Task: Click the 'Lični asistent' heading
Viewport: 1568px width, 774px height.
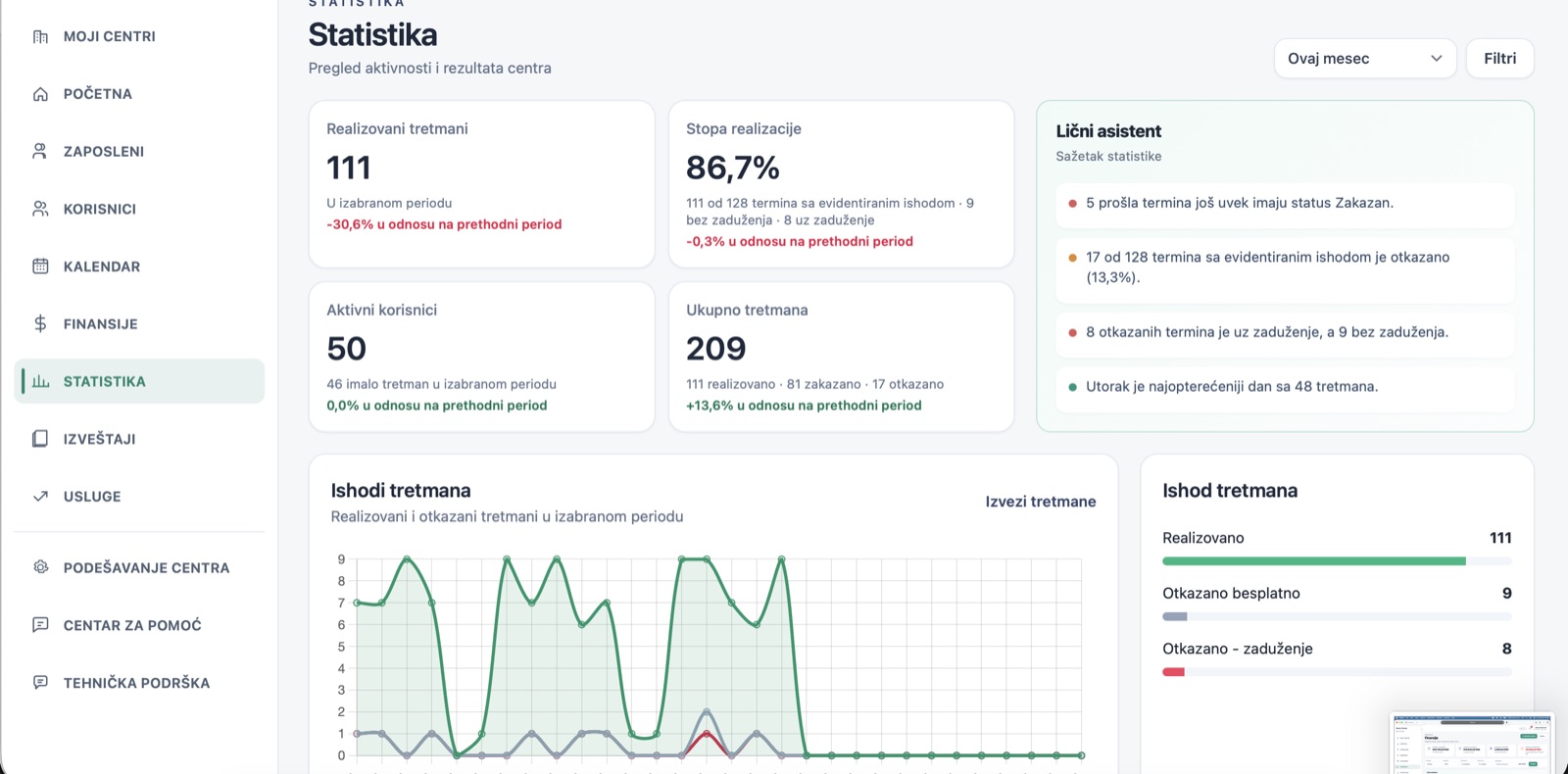Action: click(x=1108, y=131)
